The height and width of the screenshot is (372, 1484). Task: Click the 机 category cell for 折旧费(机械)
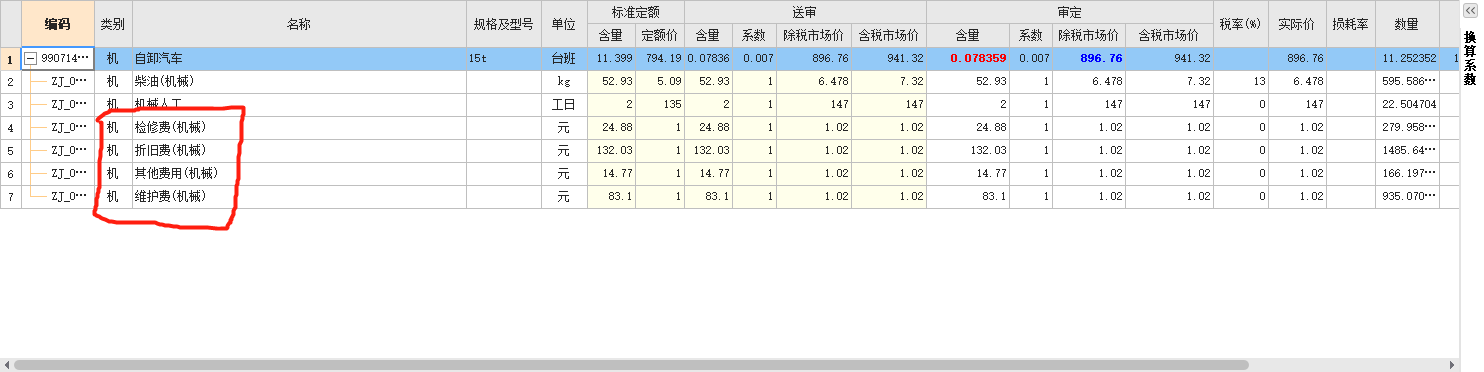[113, 150]
